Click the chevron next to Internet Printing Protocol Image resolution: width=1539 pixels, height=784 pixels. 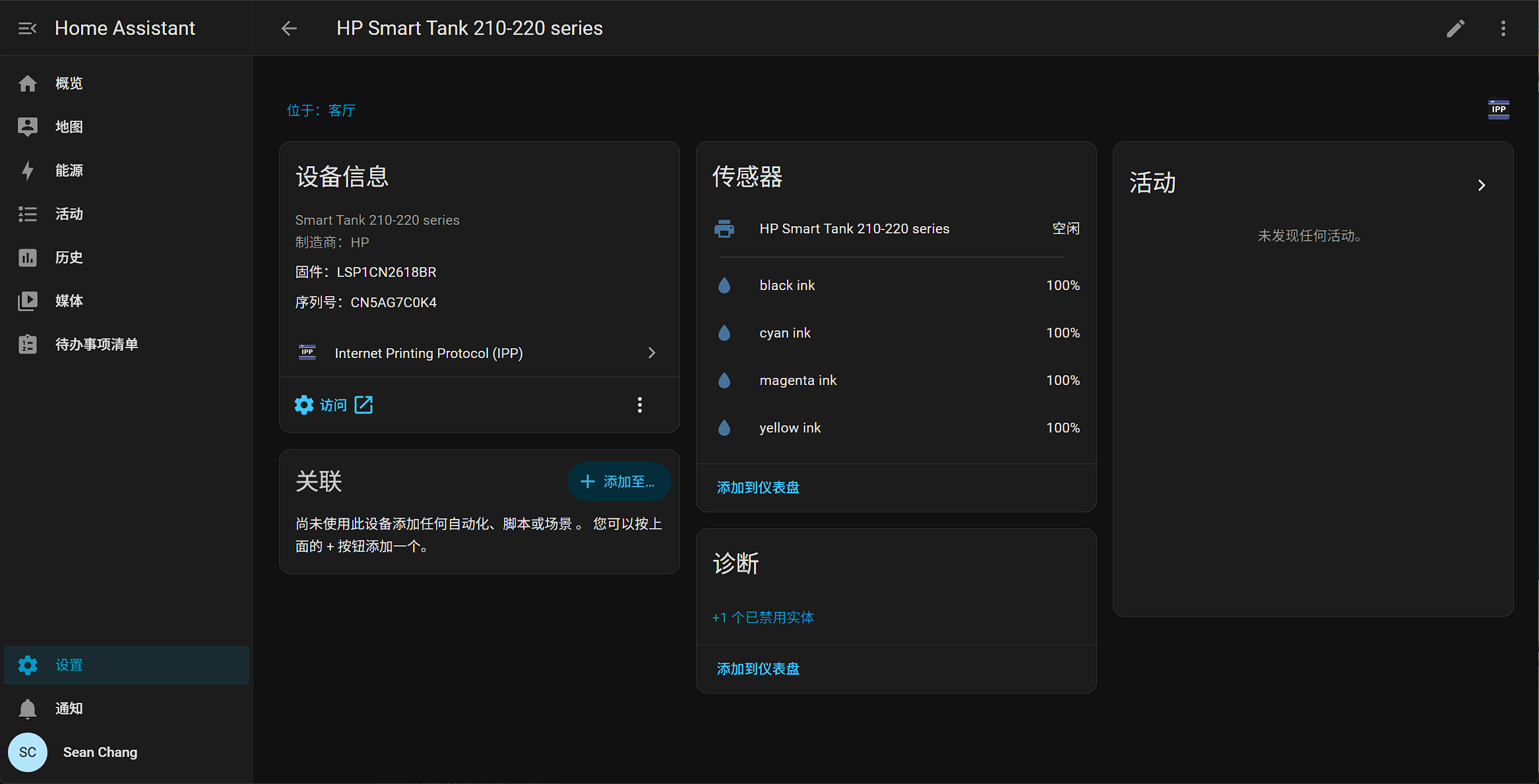tap(652, 353)
